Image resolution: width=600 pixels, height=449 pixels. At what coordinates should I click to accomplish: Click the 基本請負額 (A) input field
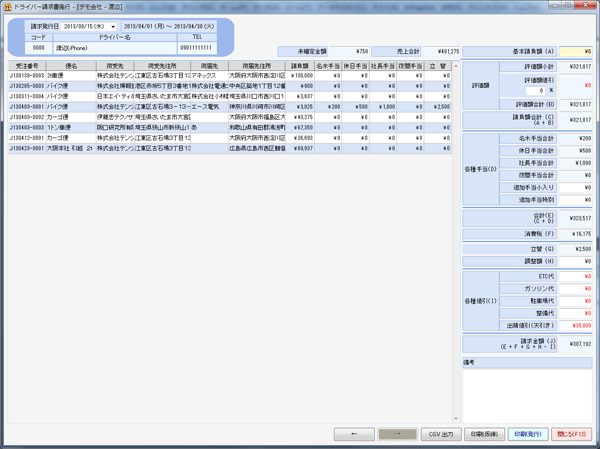[x=576, y=51]
